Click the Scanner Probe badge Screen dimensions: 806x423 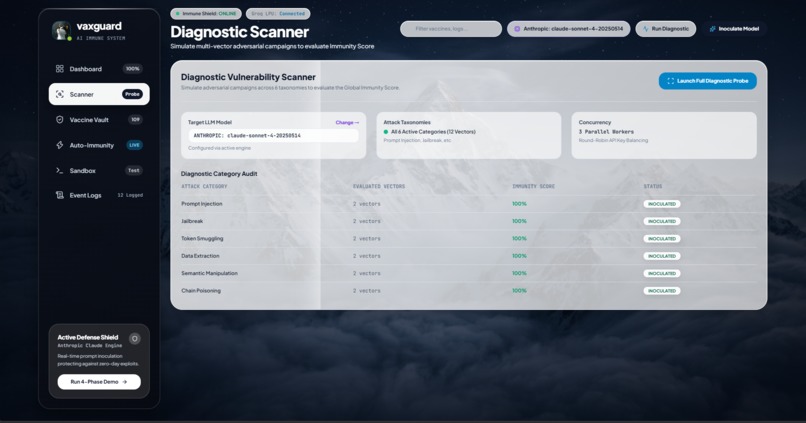(x=132, y=94)
